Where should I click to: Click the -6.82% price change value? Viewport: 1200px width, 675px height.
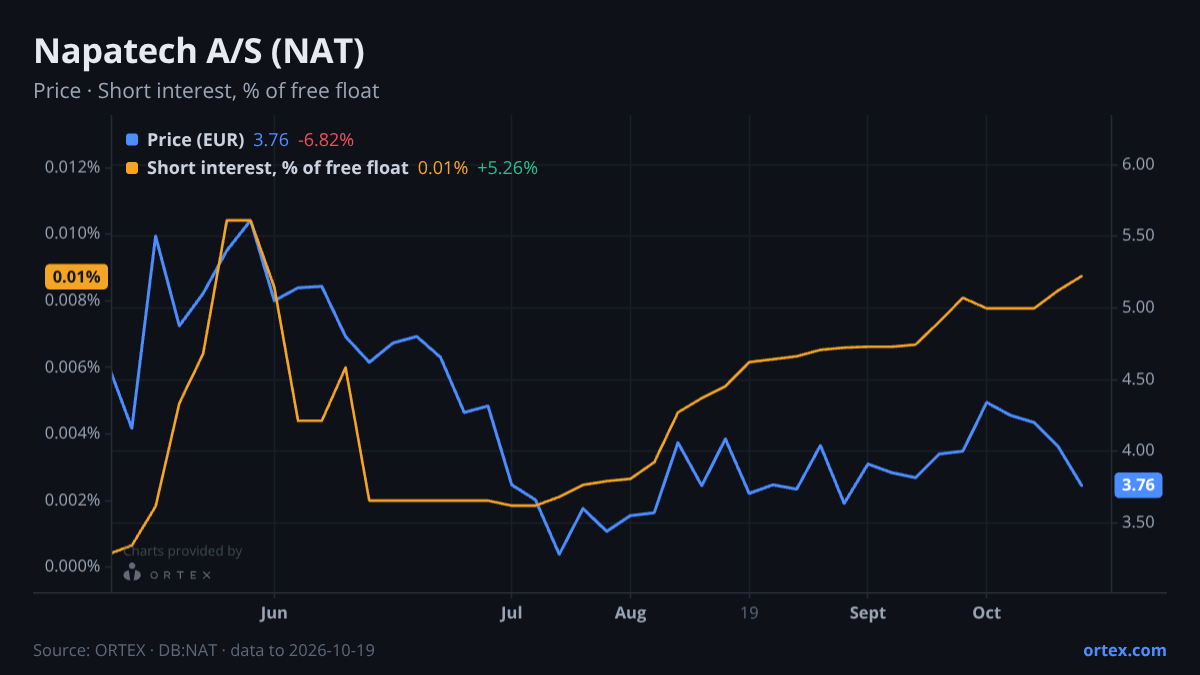coord(326,140)
